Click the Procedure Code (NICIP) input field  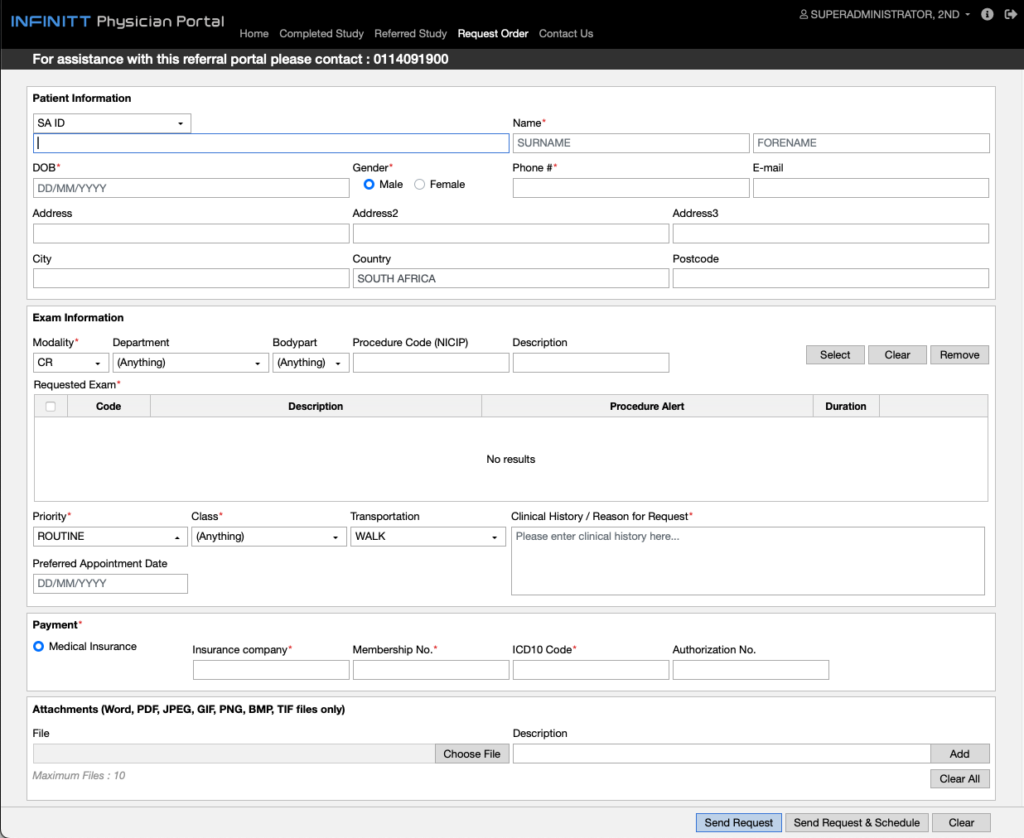click(431, 363)
